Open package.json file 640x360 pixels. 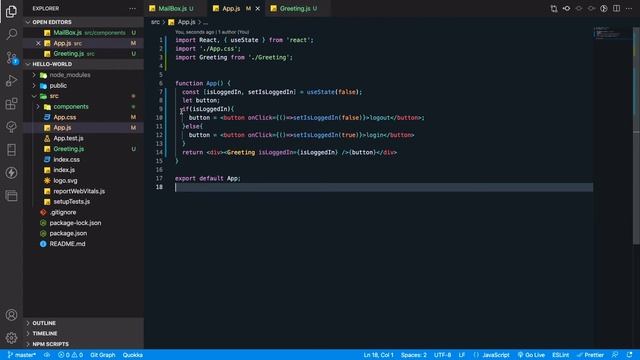pyautogui.click(x=83, y=233)
